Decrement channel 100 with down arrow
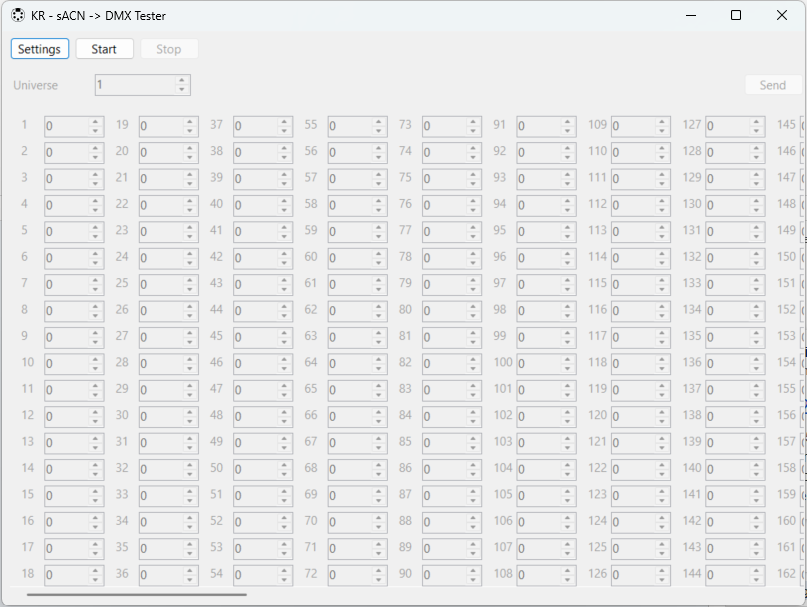The height and width of the screenshot is (607, 807). (568, 368)
